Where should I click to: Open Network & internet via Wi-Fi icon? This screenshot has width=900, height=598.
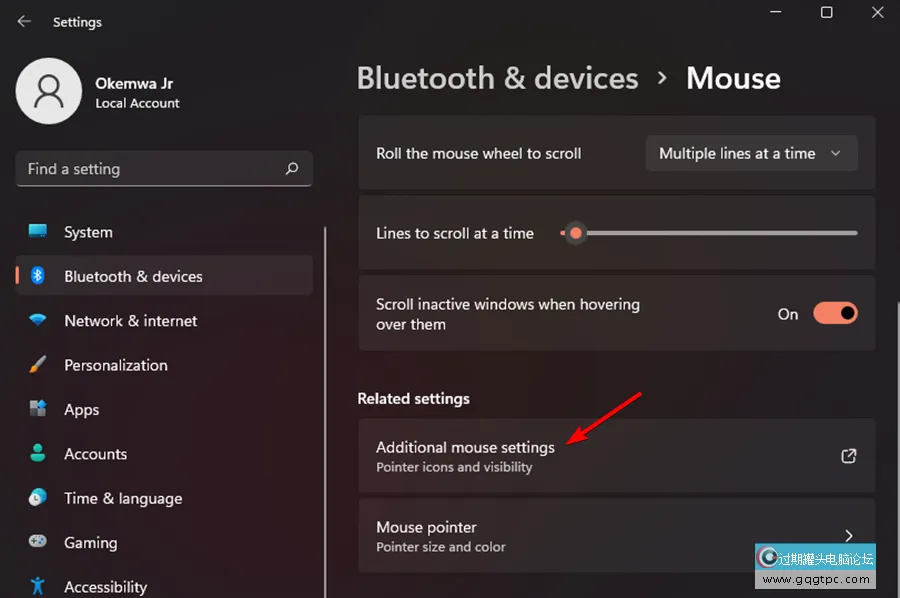pyautogui.click(x=38, y=321)
